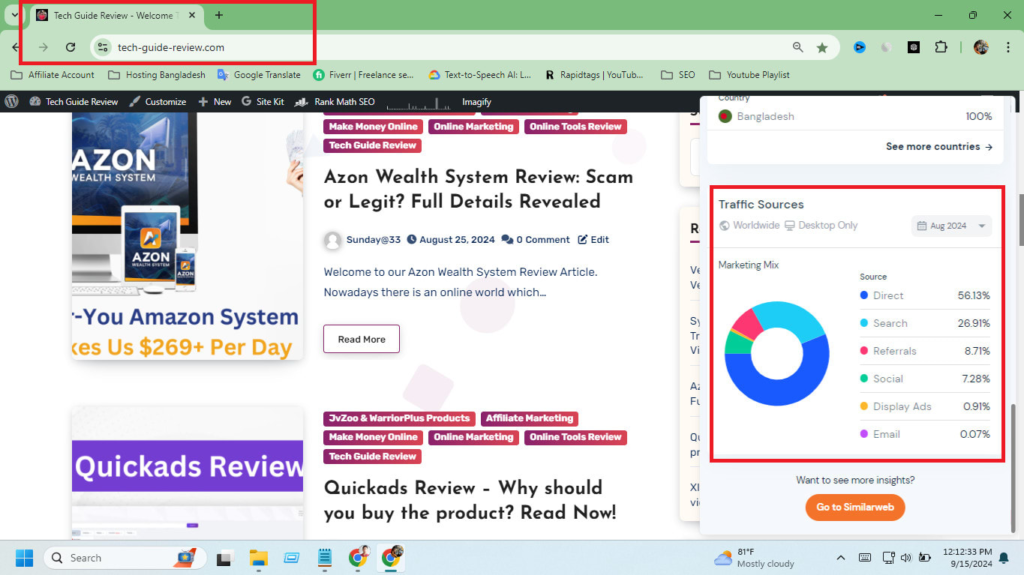Open the notification bell in taskbar

[1004, 558]
